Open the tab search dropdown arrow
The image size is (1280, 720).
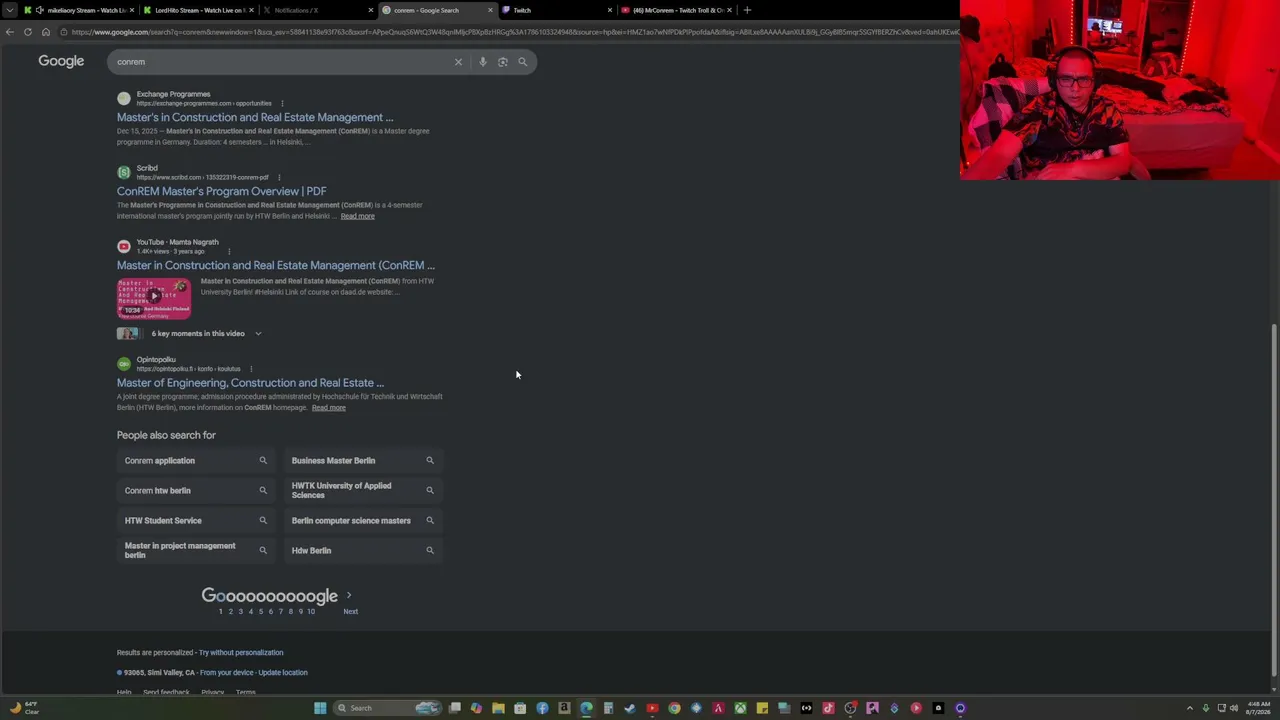pyautogui.click(x=10, y=10)
